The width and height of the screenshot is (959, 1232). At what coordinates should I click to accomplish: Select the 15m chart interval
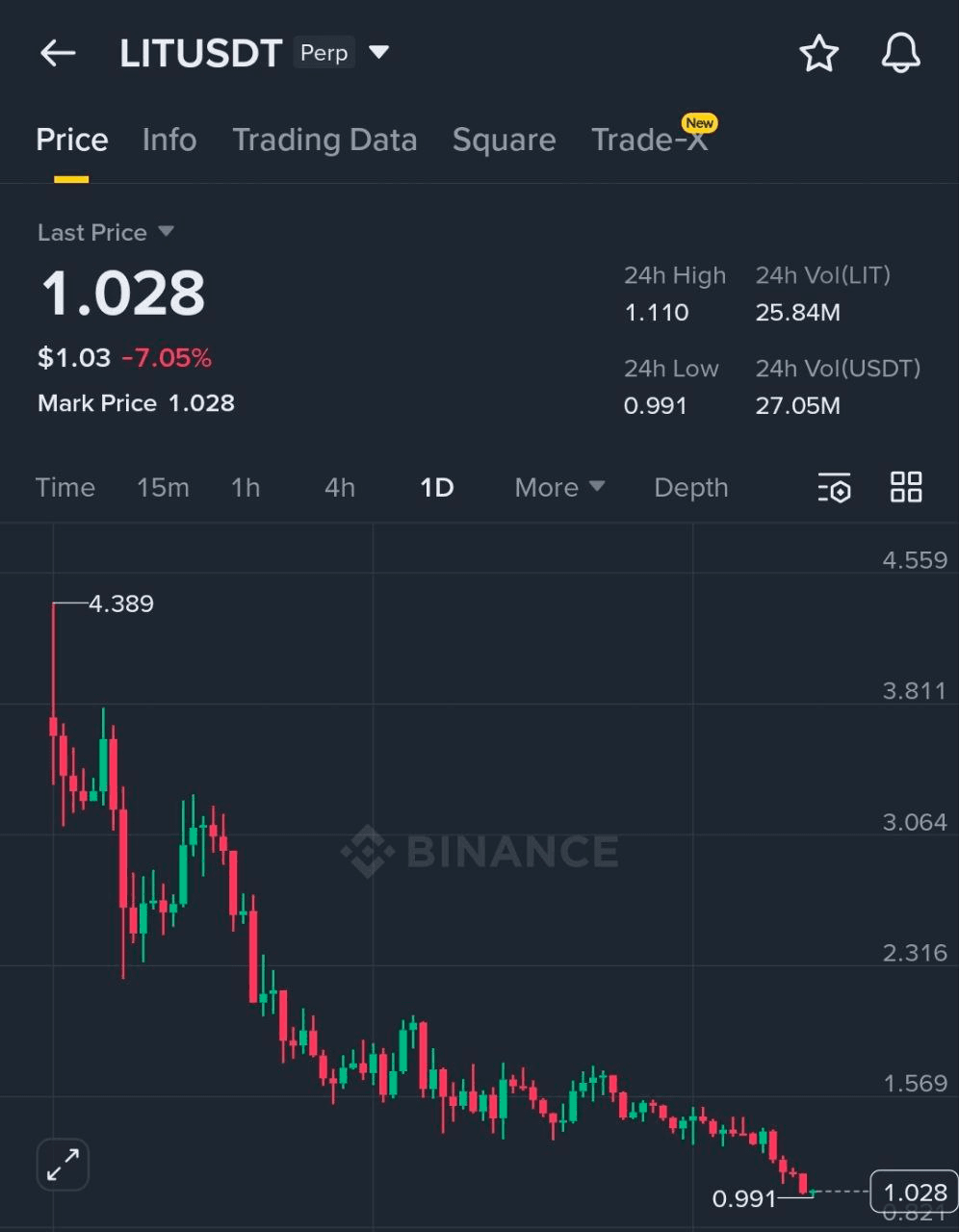click(x=163, y=488)
